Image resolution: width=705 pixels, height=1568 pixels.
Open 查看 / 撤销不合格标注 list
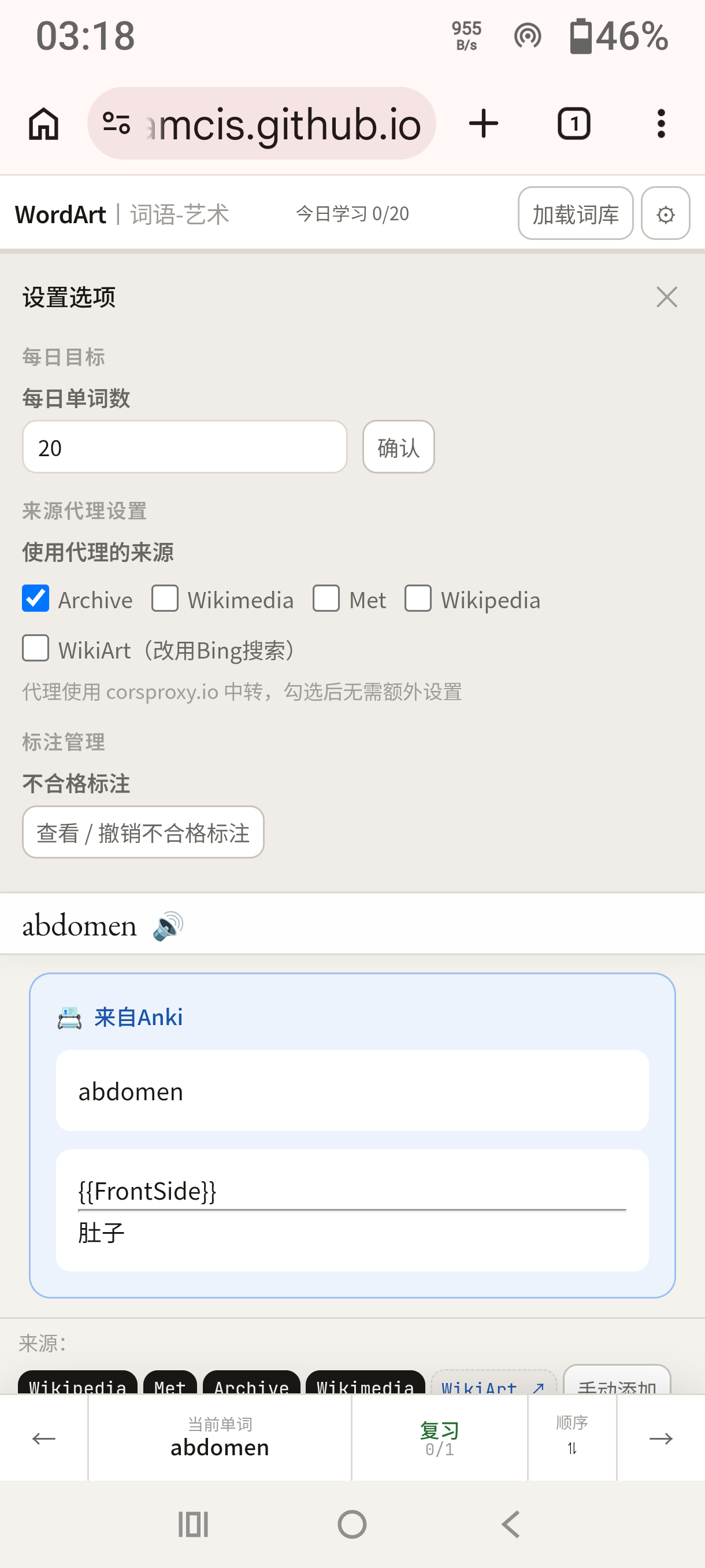[x=143, y=832]
